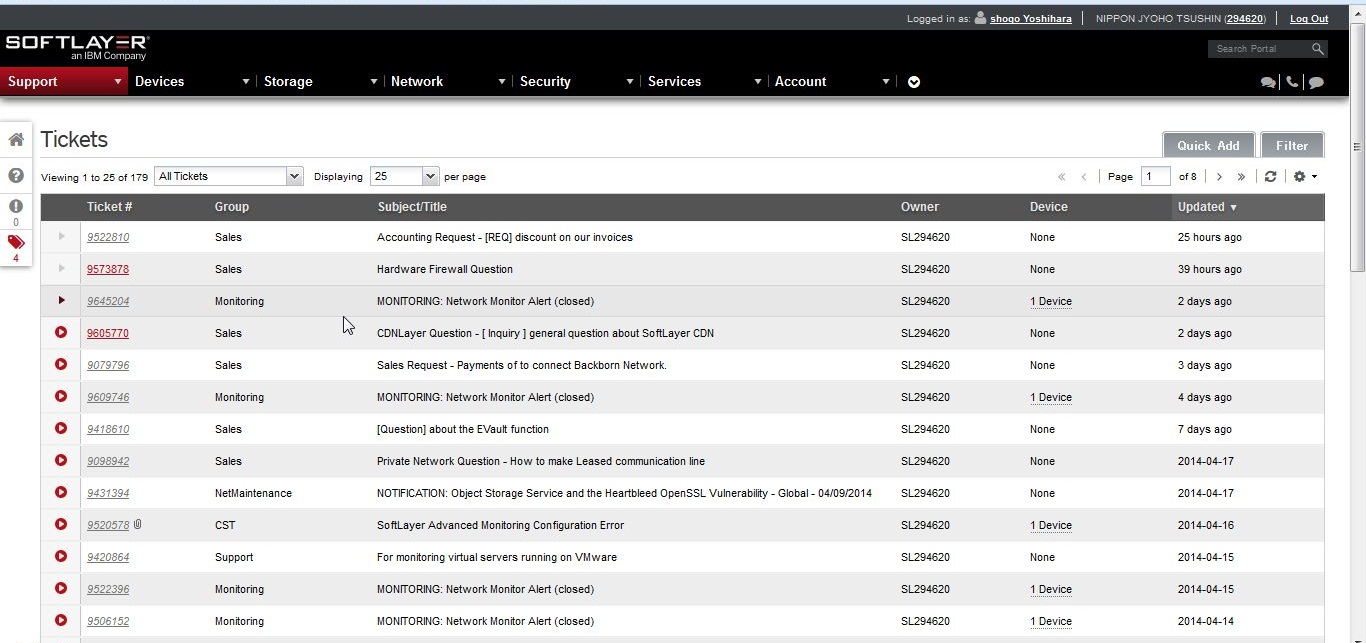Viewport: 1366px width, 643px height.
Task: Open the double speech bubbles chat icon
Action: pyautogui.click(x=1268, y=82)
